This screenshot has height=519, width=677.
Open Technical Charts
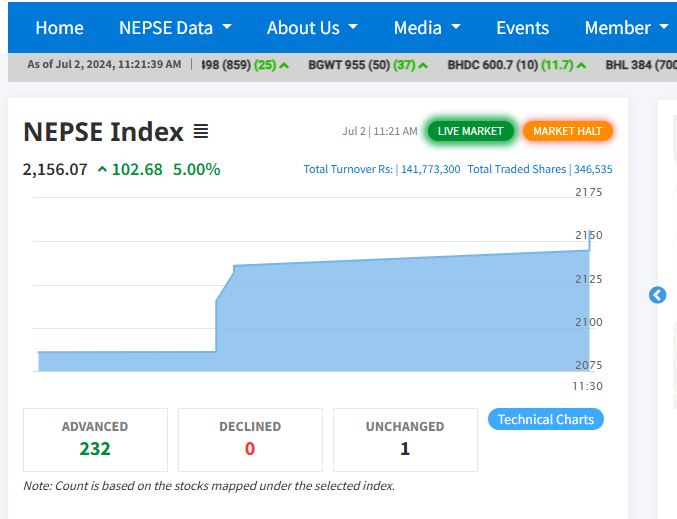(546, 419)
